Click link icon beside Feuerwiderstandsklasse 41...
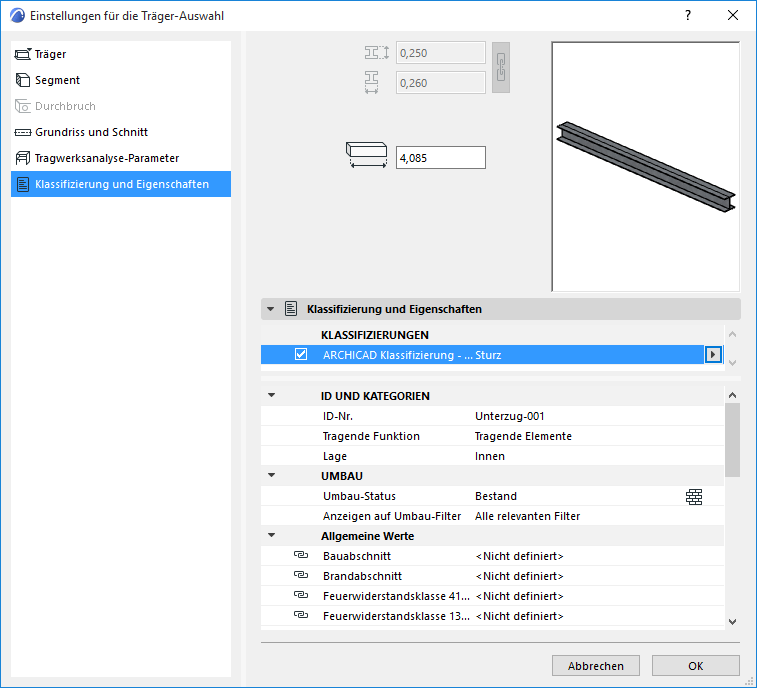 point(301,595)
